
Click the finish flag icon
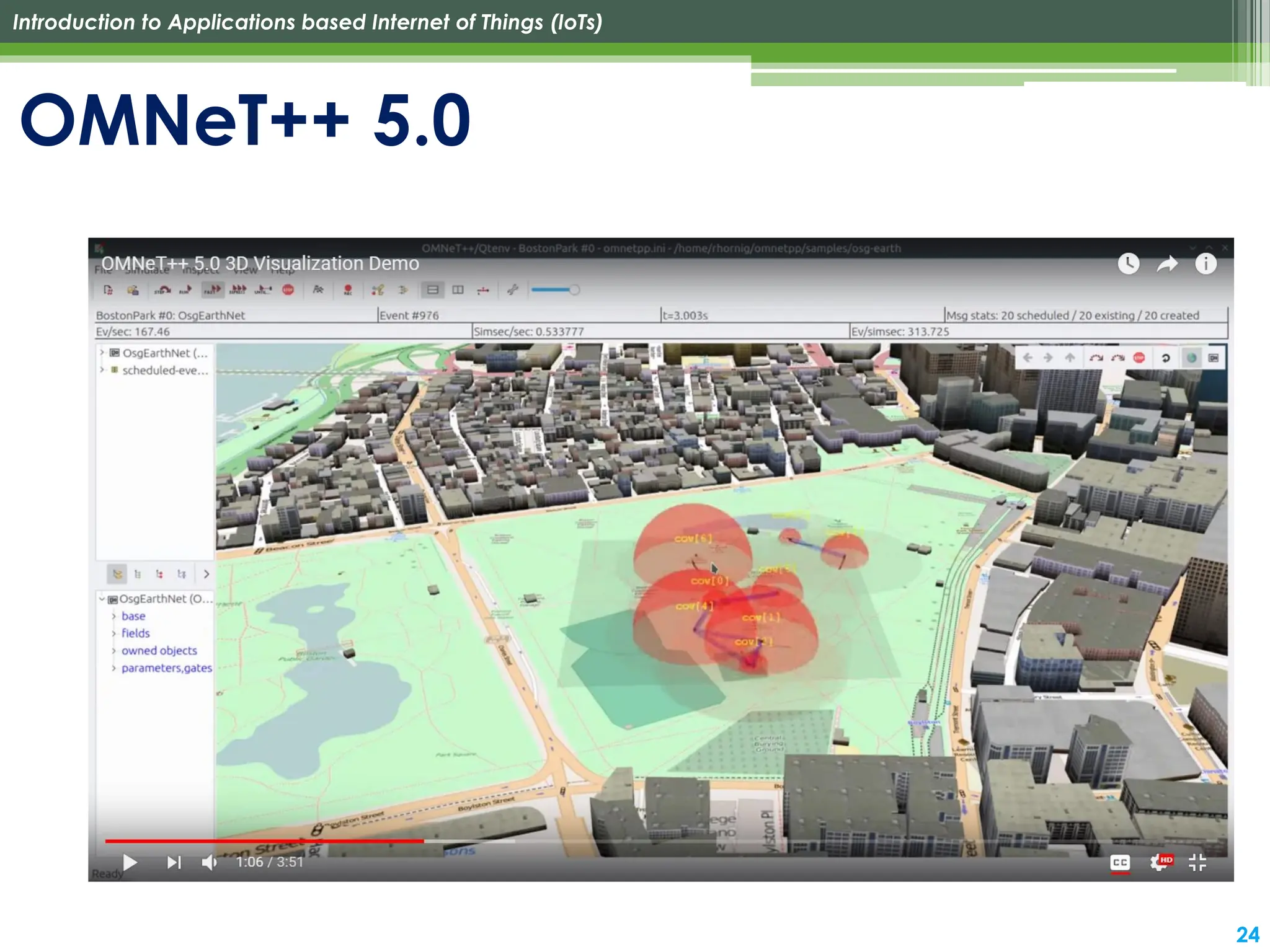click(x=318, y=289)
